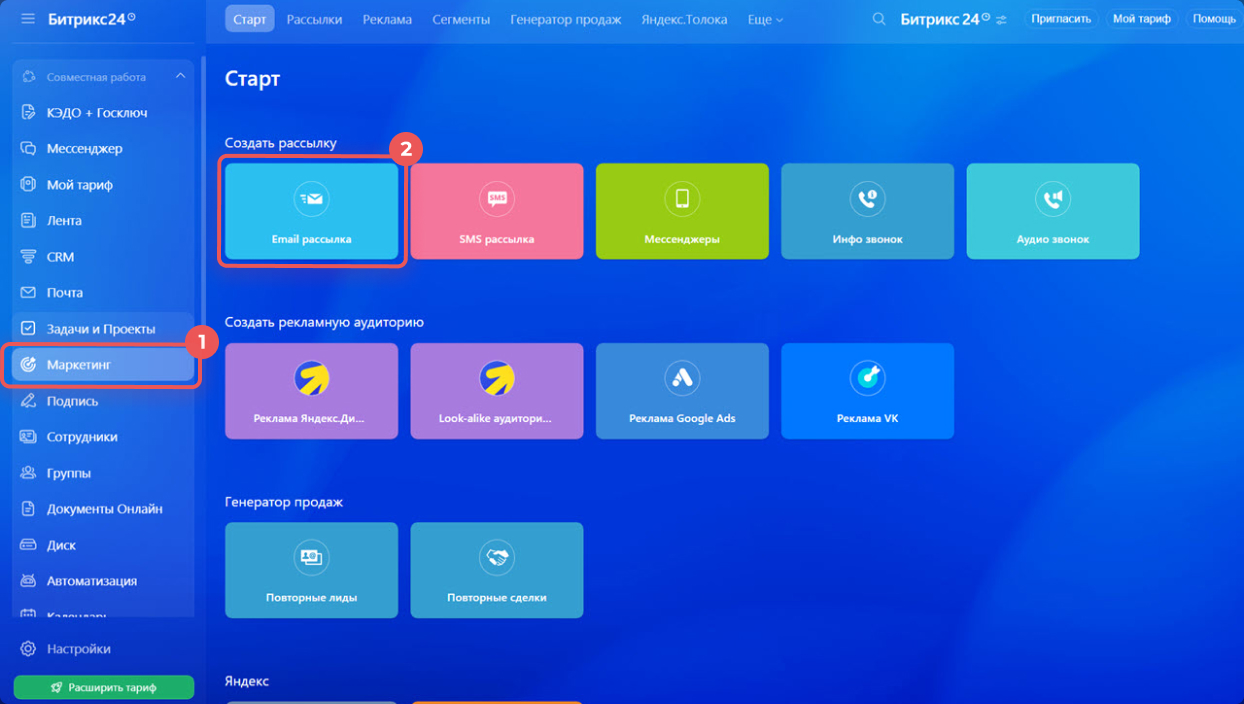The width and height of the screenshot is (1244, 704).
Task: Switch to the Старт tab
Action: [250, 19]
